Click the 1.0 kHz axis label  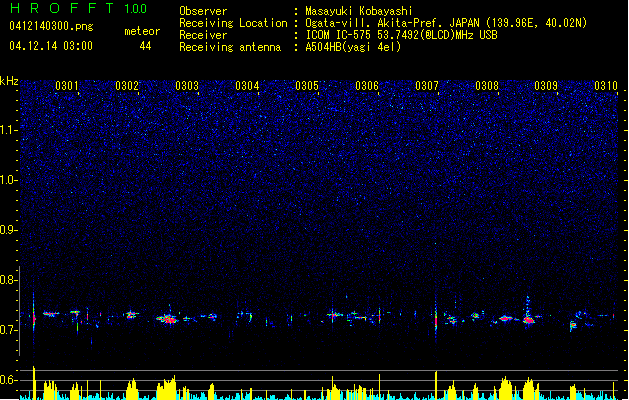click(9, 180)
